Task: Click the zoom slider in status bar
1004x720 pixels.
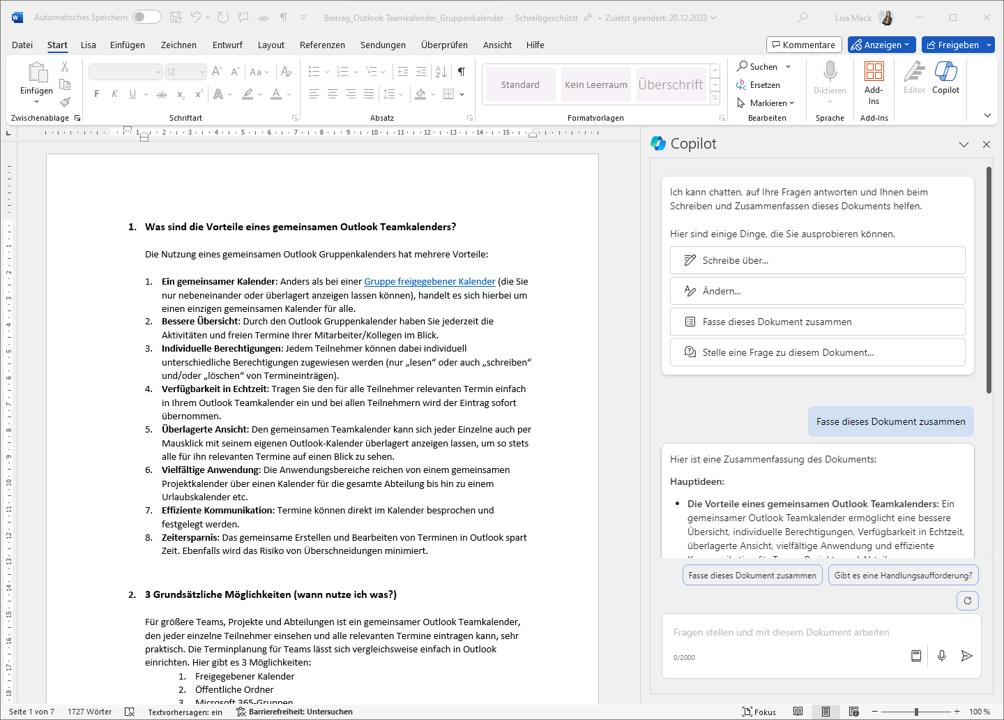Action: pos(916,712)
